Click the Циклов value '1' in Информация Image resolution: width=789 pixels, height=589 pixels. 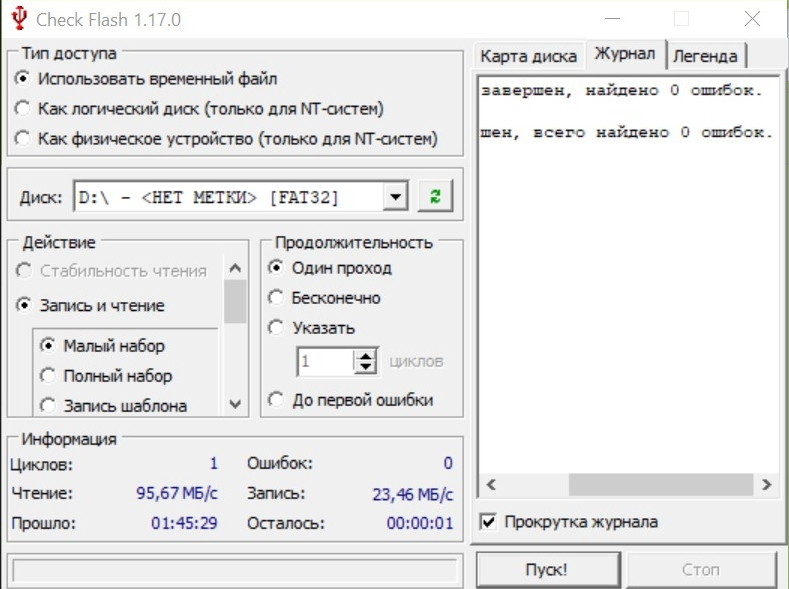click(214, 463)
